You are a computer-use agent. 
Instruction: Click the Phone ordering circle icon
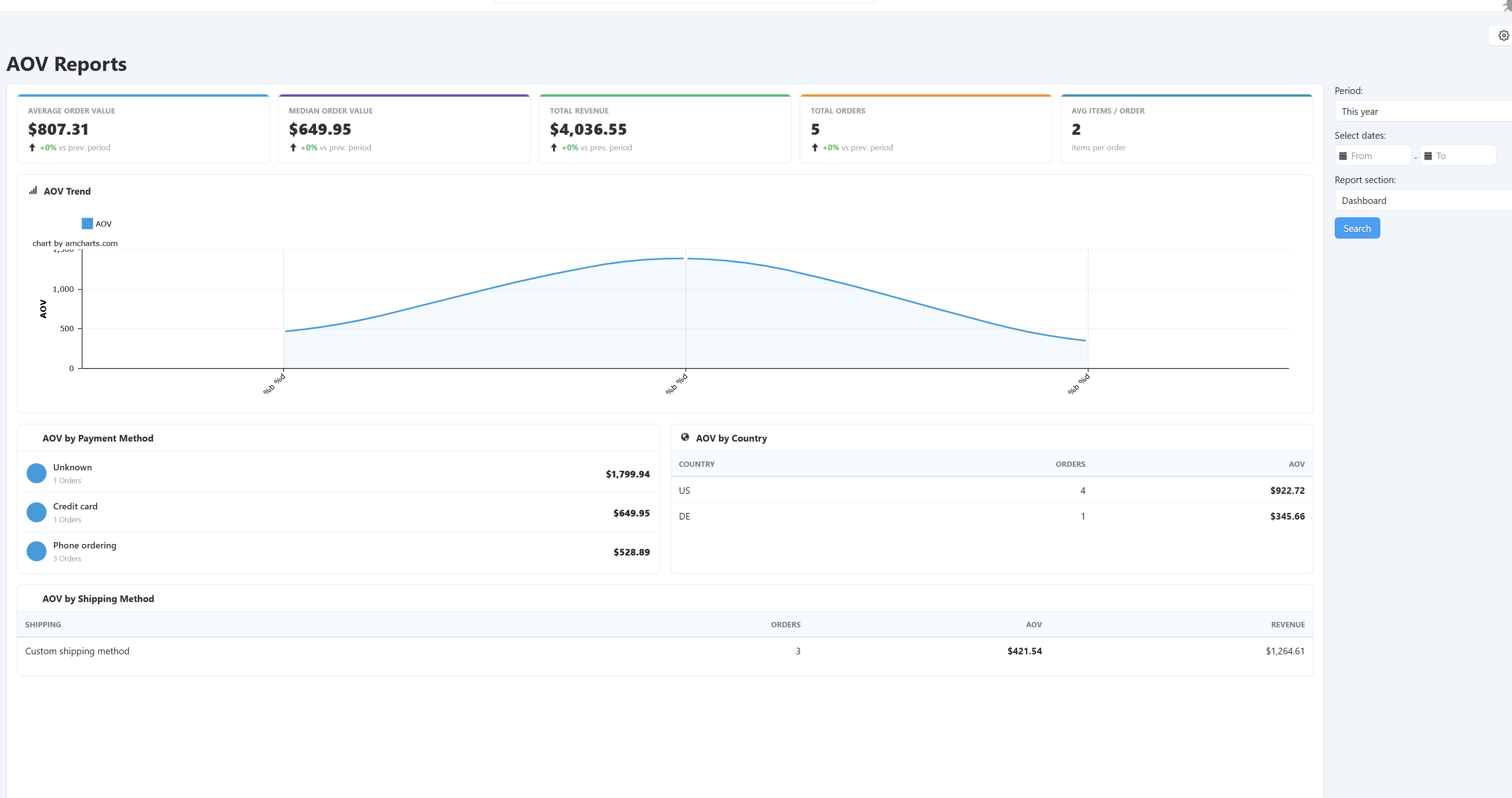(36, 552)
